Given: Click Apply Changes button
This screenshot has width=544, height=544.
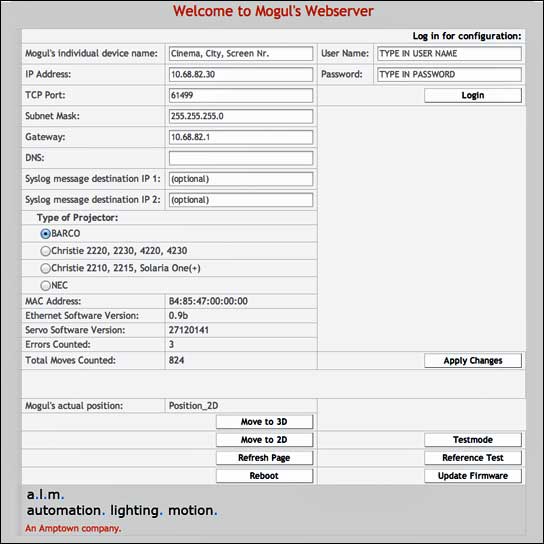Looking at the screenshot, I should point(473,360).
